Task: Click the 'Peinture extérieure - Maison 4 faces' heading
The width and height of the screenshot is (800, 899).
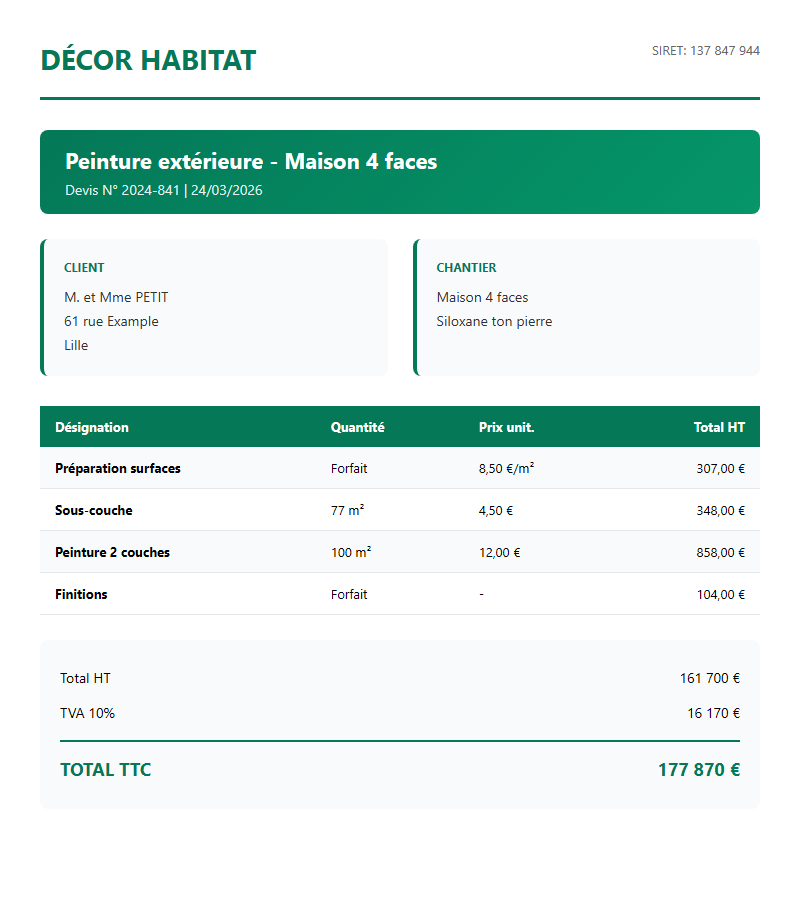Action: pos(251,162)
